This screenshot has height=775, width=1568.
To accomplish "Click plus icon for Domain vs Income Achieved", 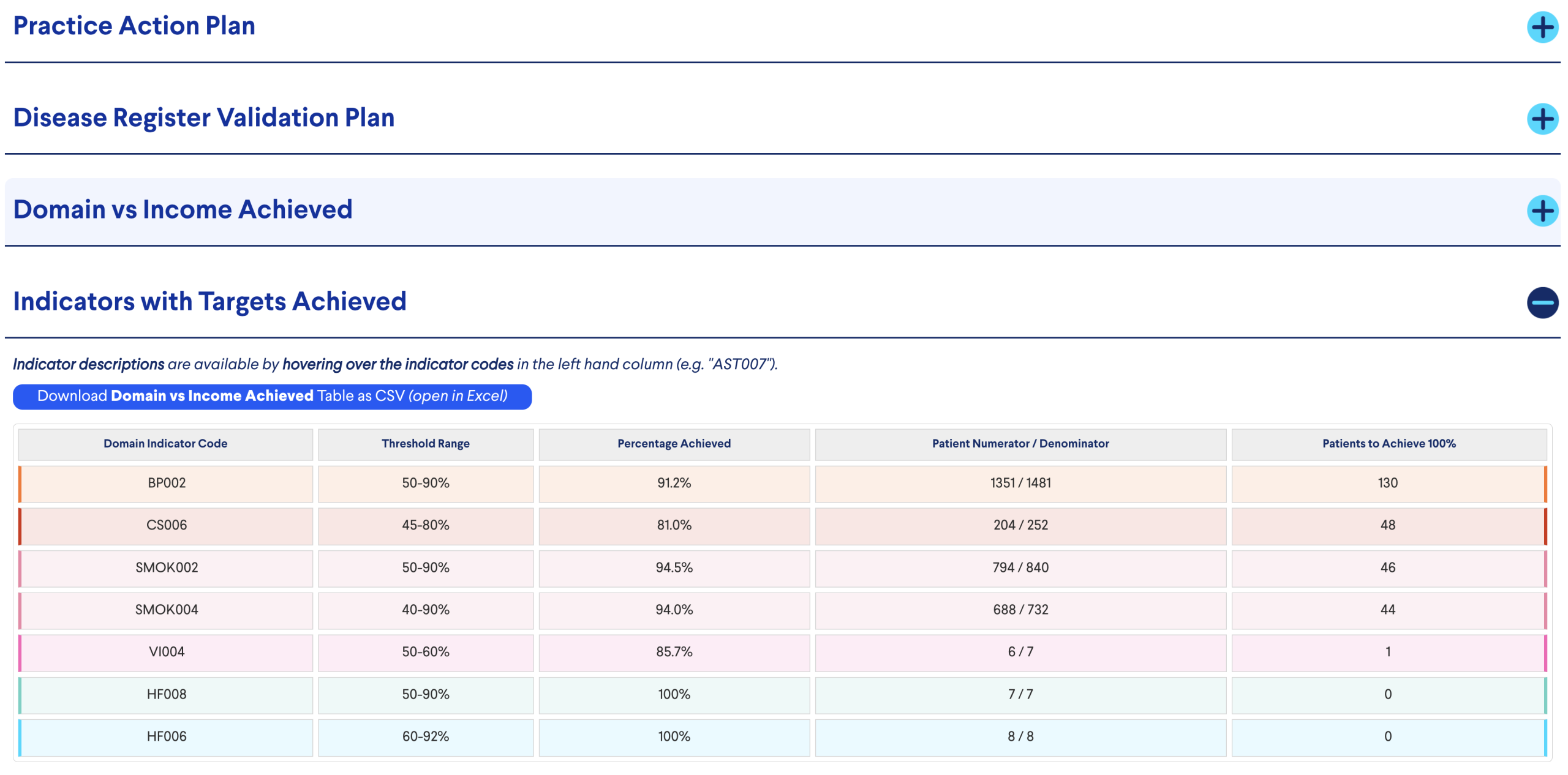I will [1542, 211].
